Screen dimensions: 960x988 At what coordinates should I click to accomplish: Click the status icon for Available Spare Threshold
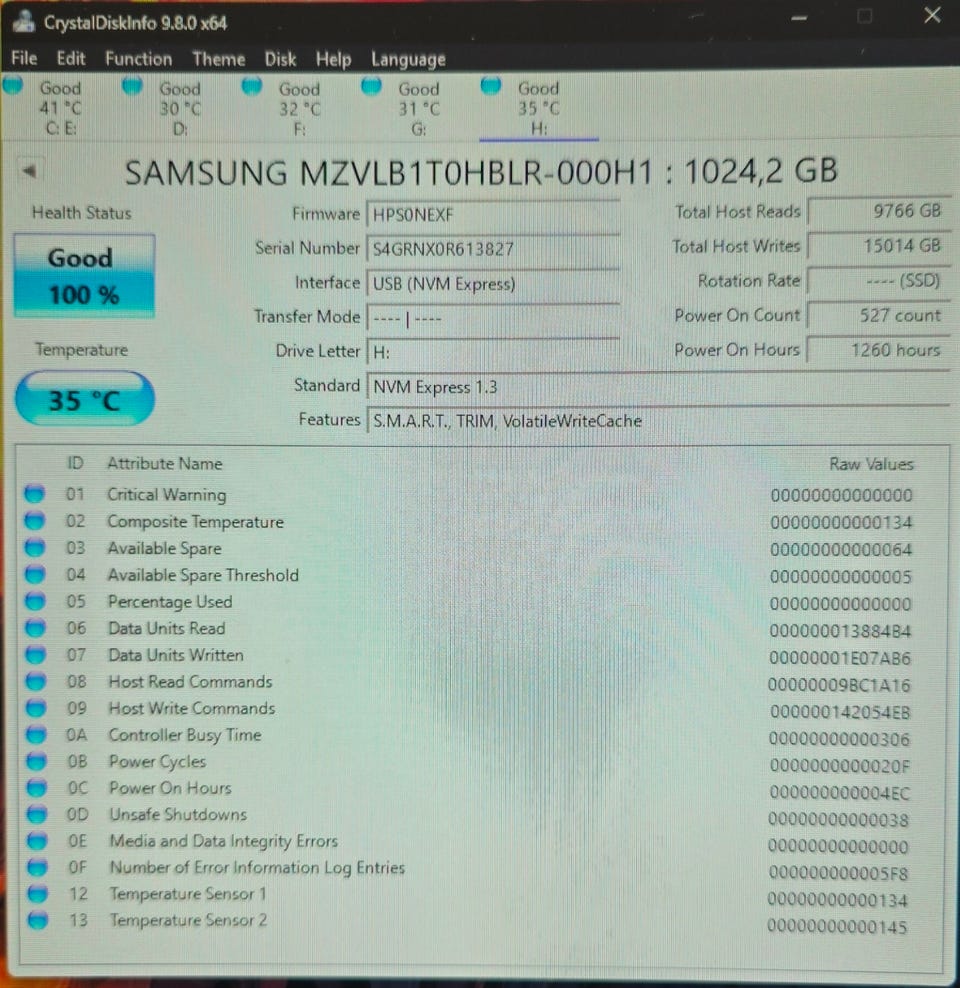[x=35, y=575]
